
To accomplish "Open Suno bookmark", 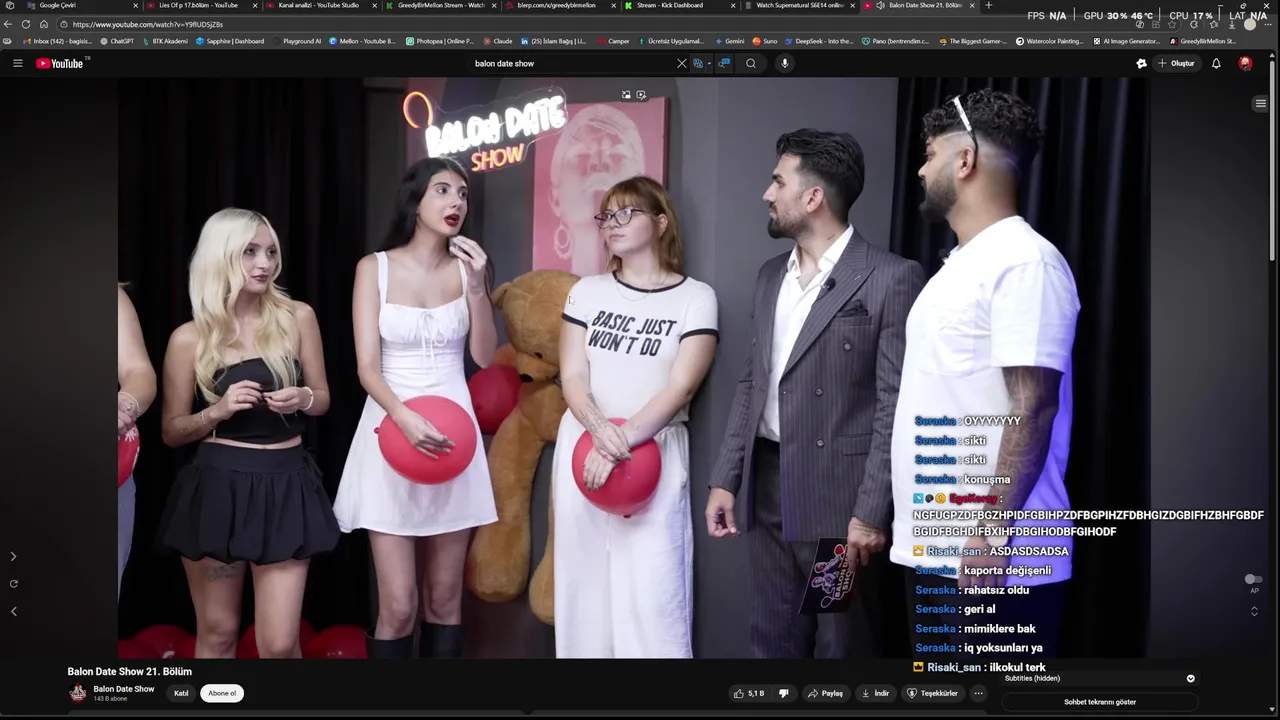I will [x=765, y=41].
